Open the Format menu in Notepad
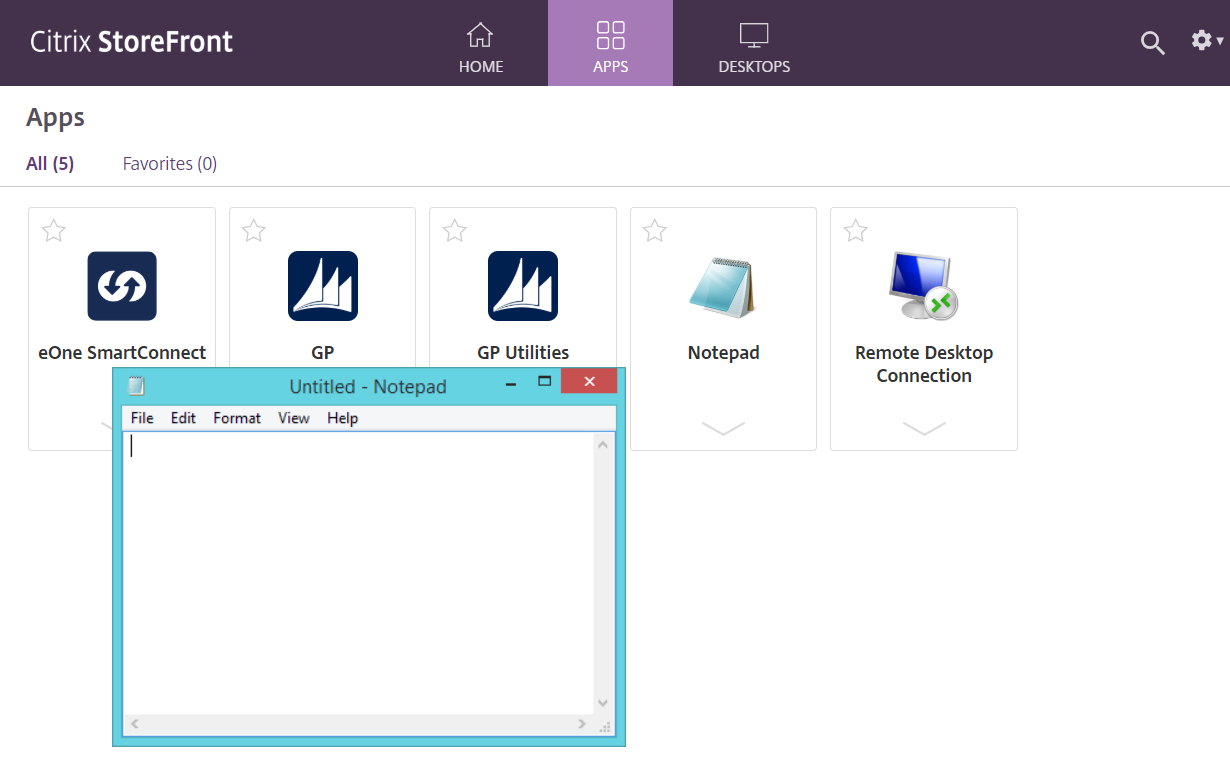1230x782 pixels. coord(237,418)
